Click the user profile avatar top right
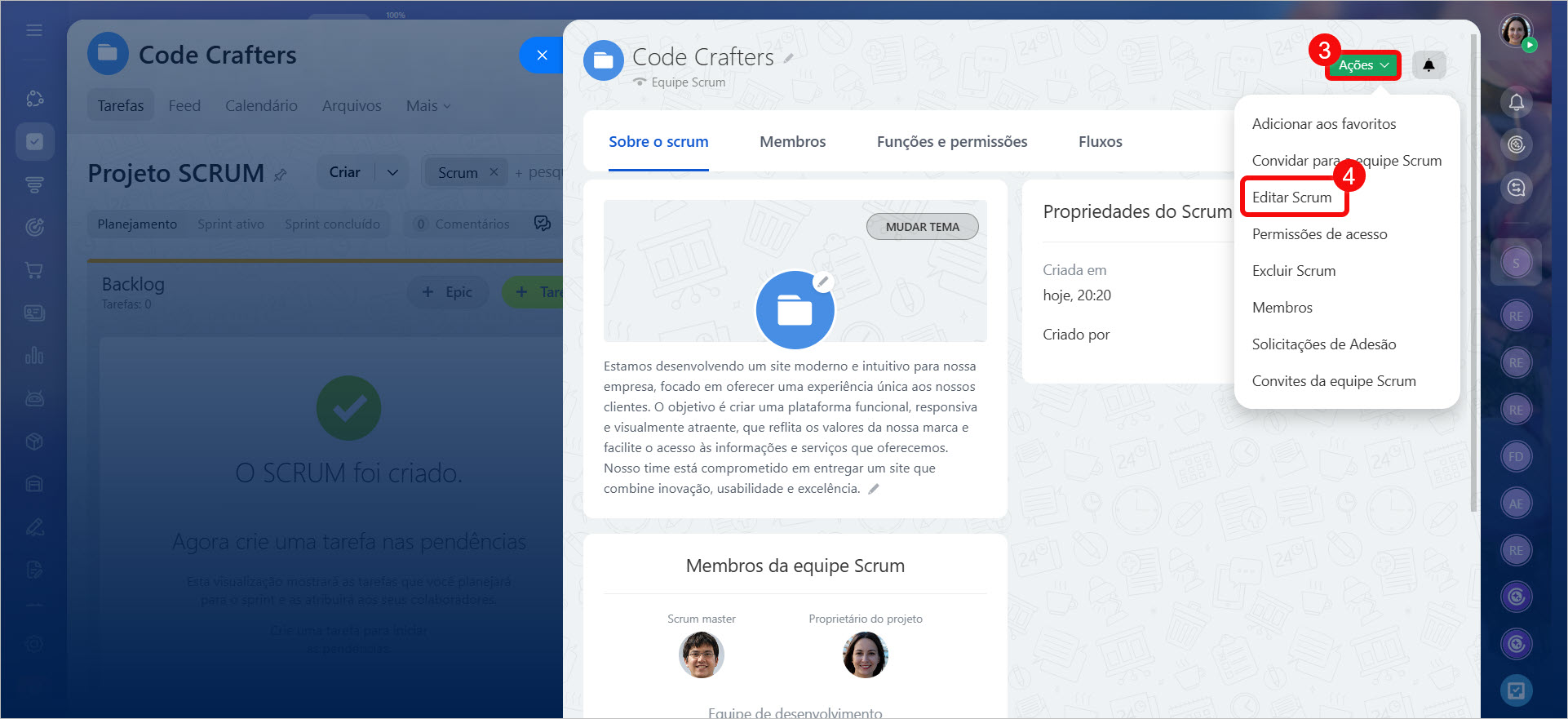 [1516, 31]
